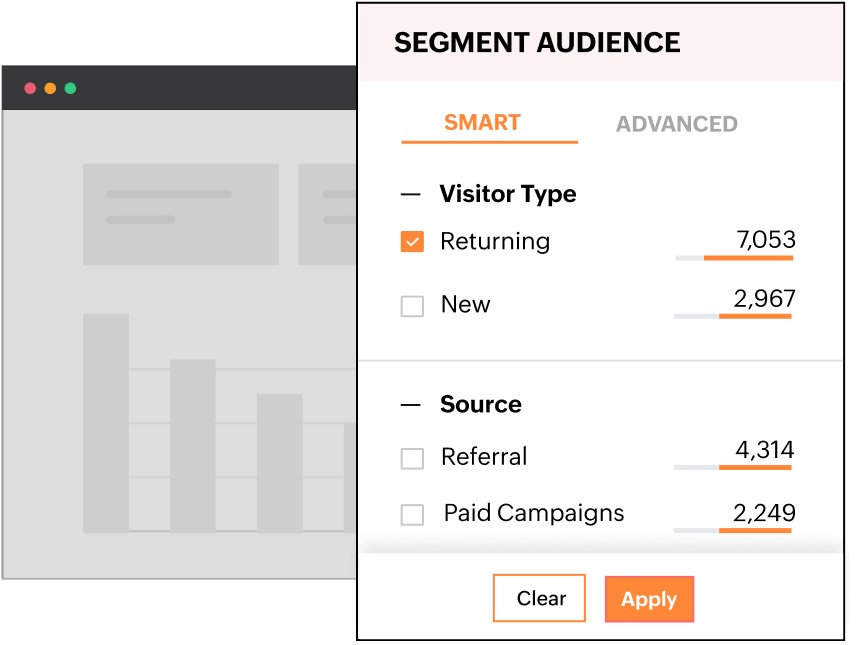Check the New visitor checkbox

click(x=412, y=306)
